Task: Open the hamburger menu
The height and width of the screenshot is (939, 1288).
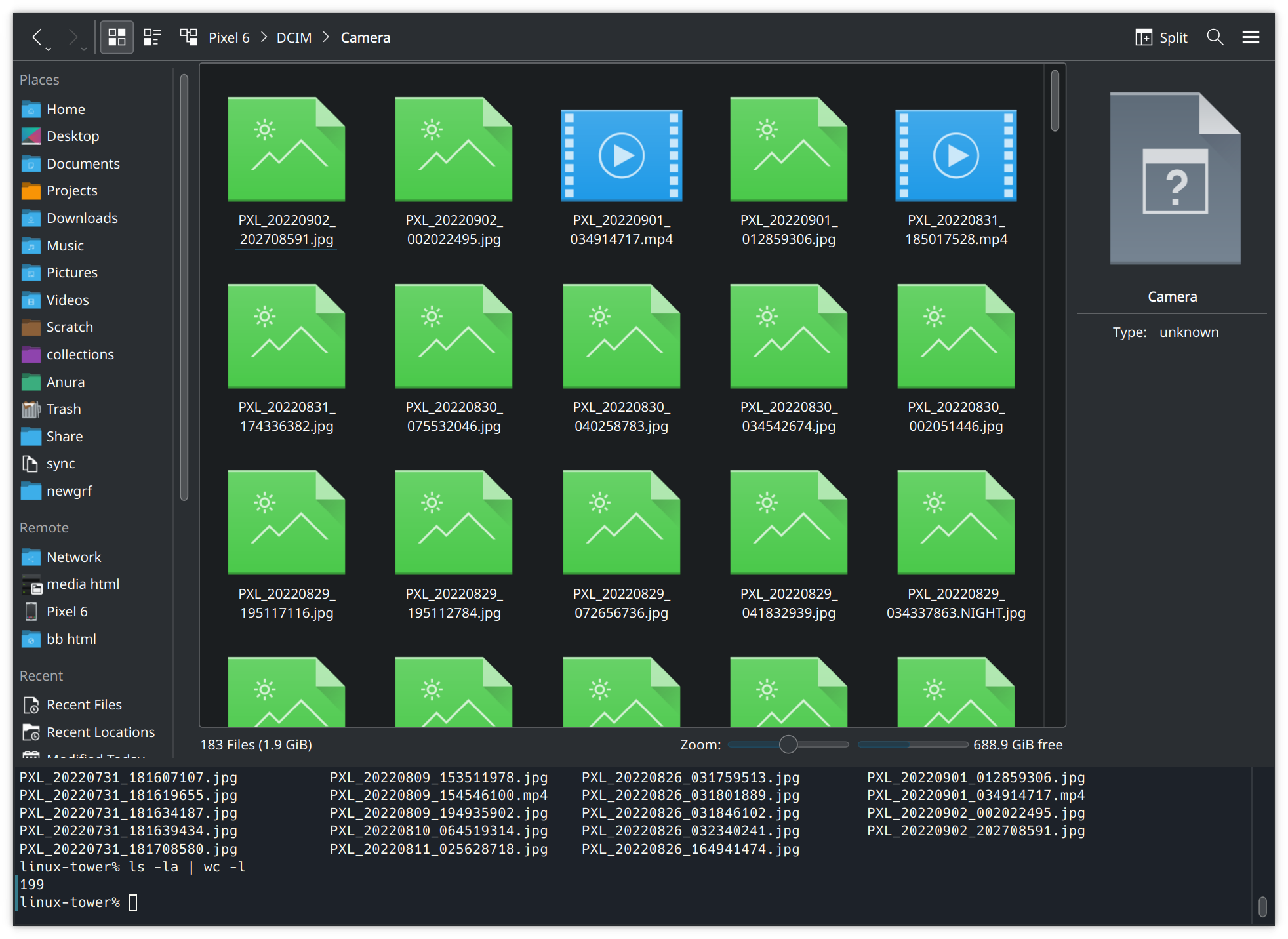Action: pos(1251,37)
